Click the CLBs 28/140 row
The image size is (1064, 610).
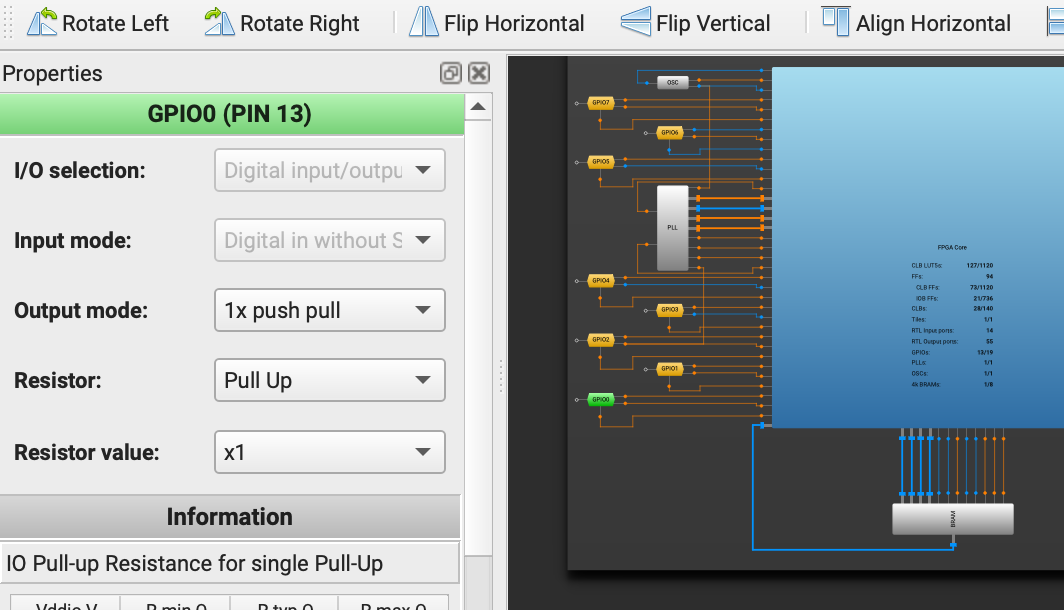pos(952,309)
